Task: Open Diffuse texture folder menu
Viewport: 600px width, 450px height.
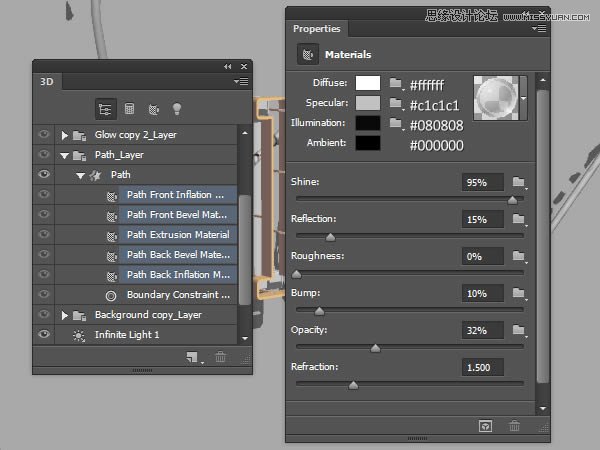Action: pyautogui.click(x=396, y=83)
